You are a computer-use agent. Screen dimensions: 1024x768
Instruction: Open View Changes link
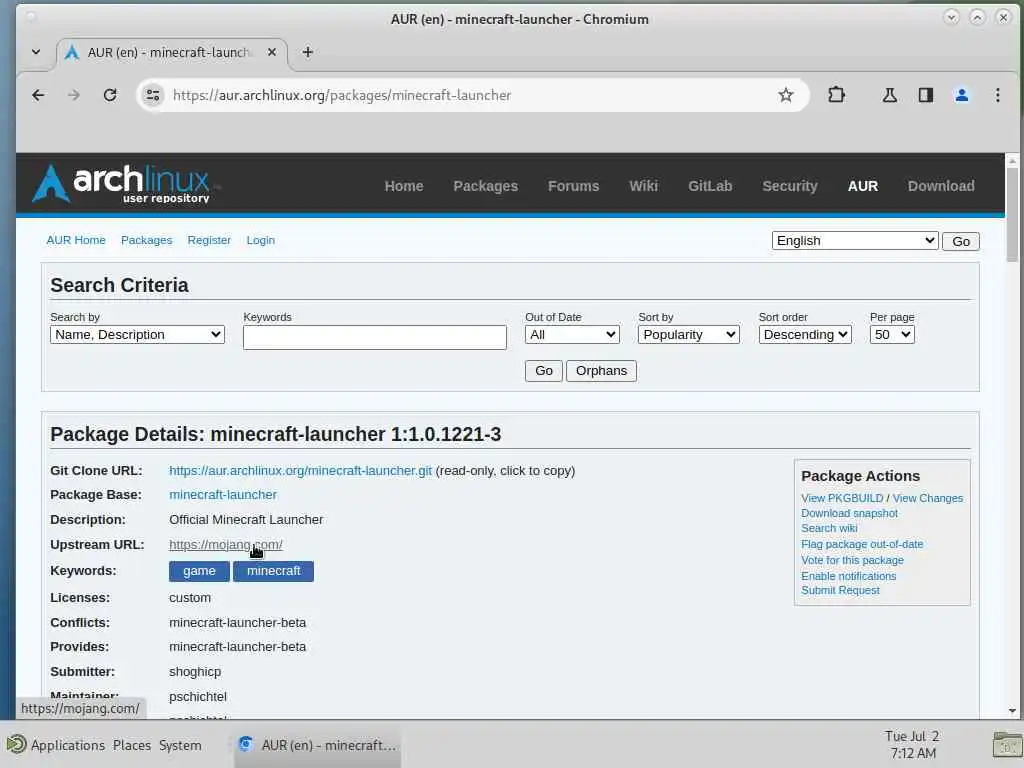(x=927, y=498)
